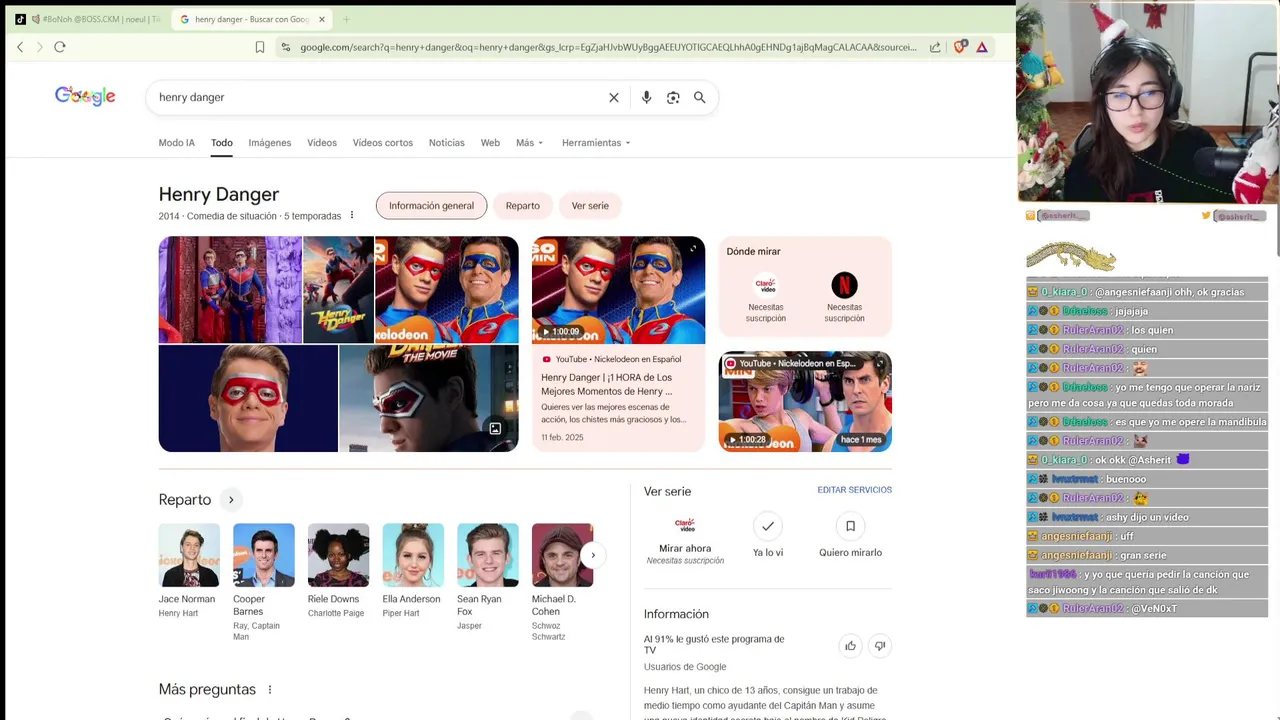Screen dimensions: 1280x720
Task: Reload the page with the refresh icon
Action: click(60, 47)
